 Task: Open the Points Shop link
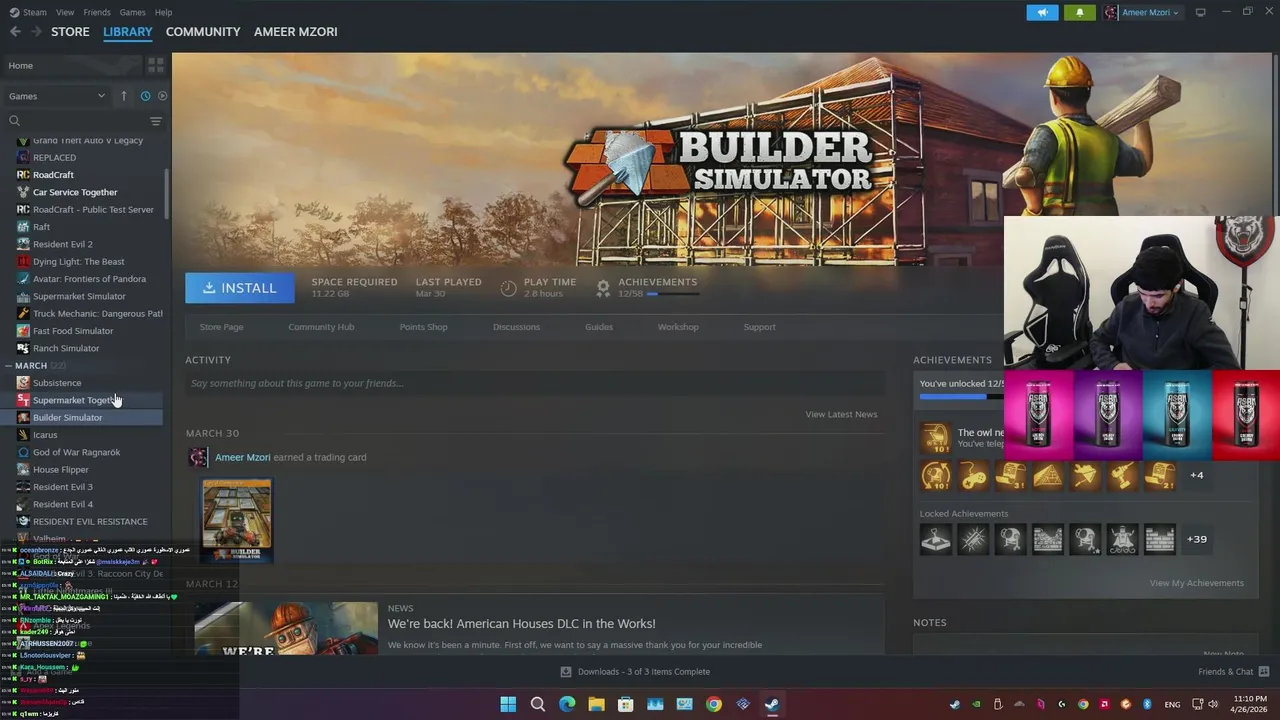pyautogui.click(x=423, y=327)
